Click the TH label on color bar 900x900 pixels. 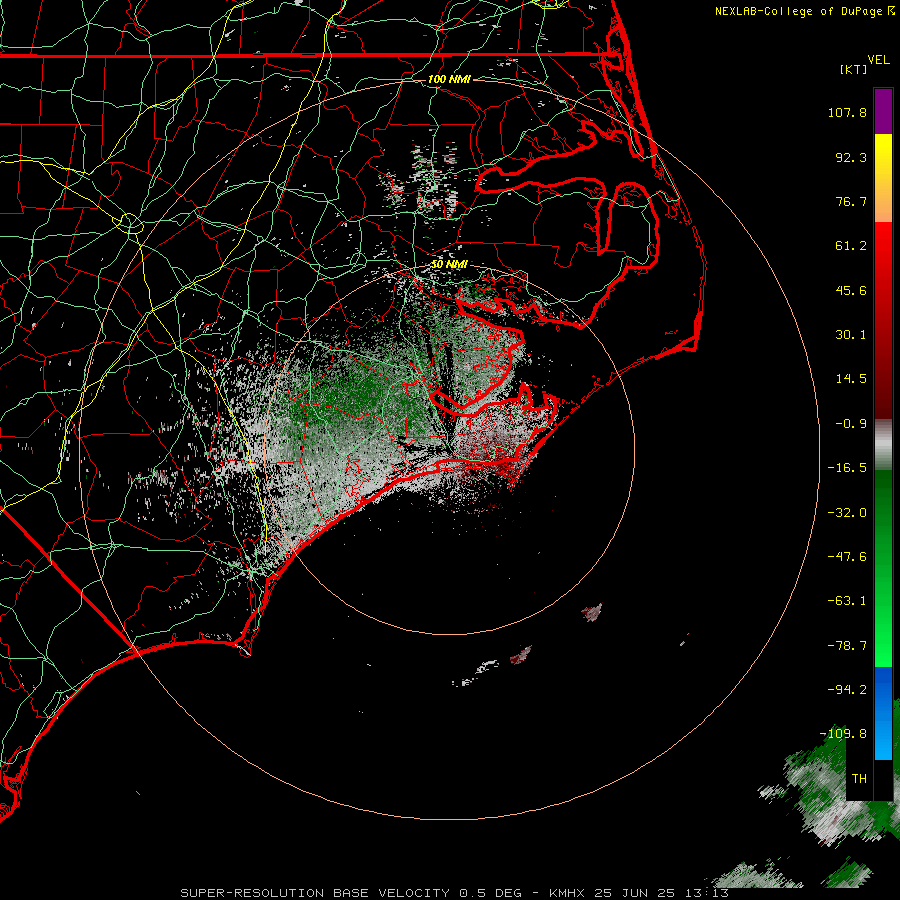click(x=859, y=779)
